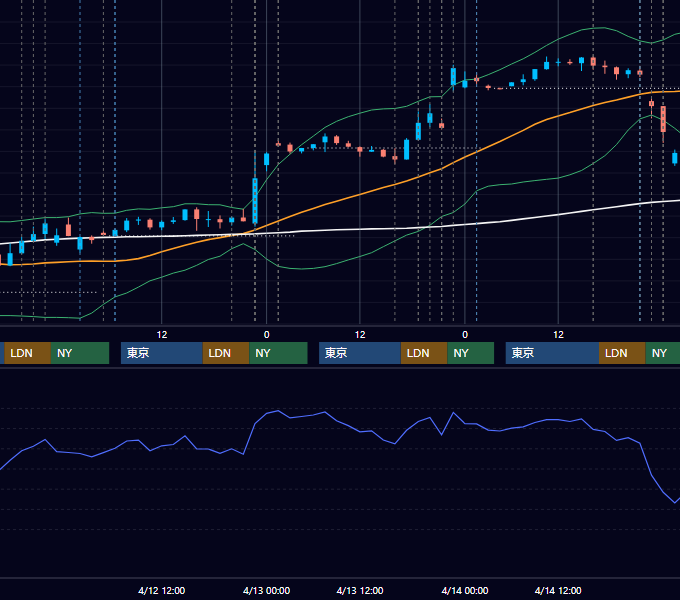The image size is (680, 600).
Task: Click the 4/14 00:00 date label
Action: point(464,590)
